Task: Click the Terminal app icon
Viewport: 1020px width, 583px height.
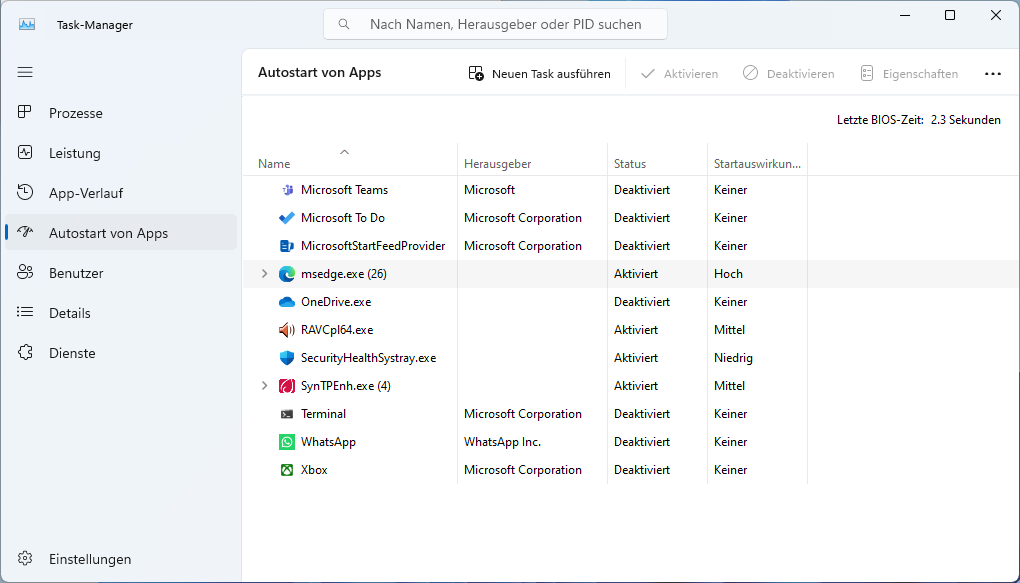Action: click(287, 414)
